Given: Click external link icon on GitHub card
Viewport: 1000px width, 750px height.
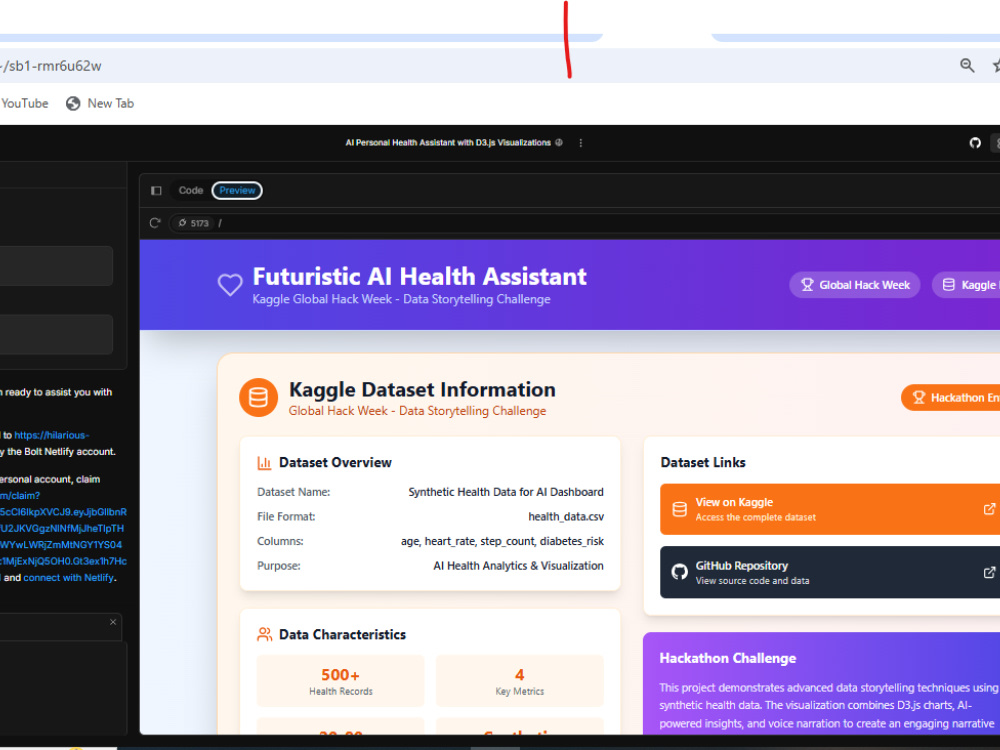Looking at the screenshot, I should coord(989,572).
